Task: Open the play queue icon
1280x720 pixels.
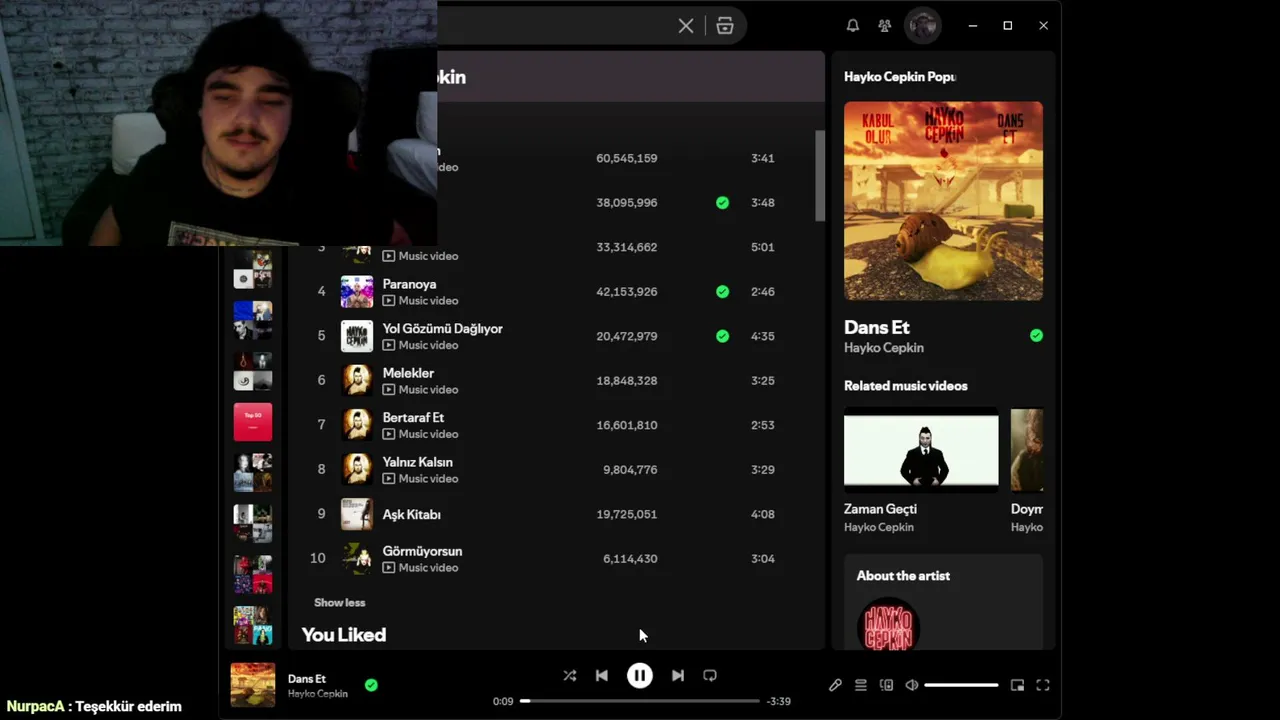Action: pyautogui.click(x=860, y=685)
